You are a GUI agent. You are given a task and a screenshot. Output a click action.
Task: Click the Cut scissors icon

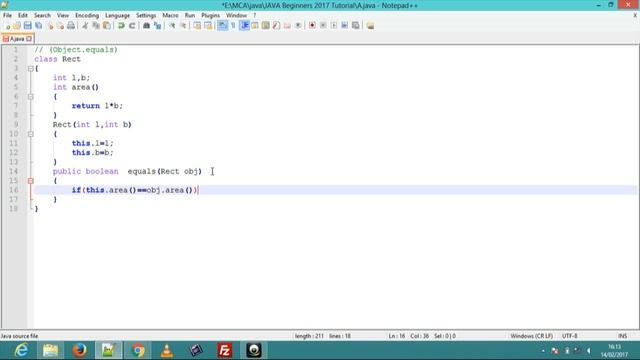[x=85, y=26]
